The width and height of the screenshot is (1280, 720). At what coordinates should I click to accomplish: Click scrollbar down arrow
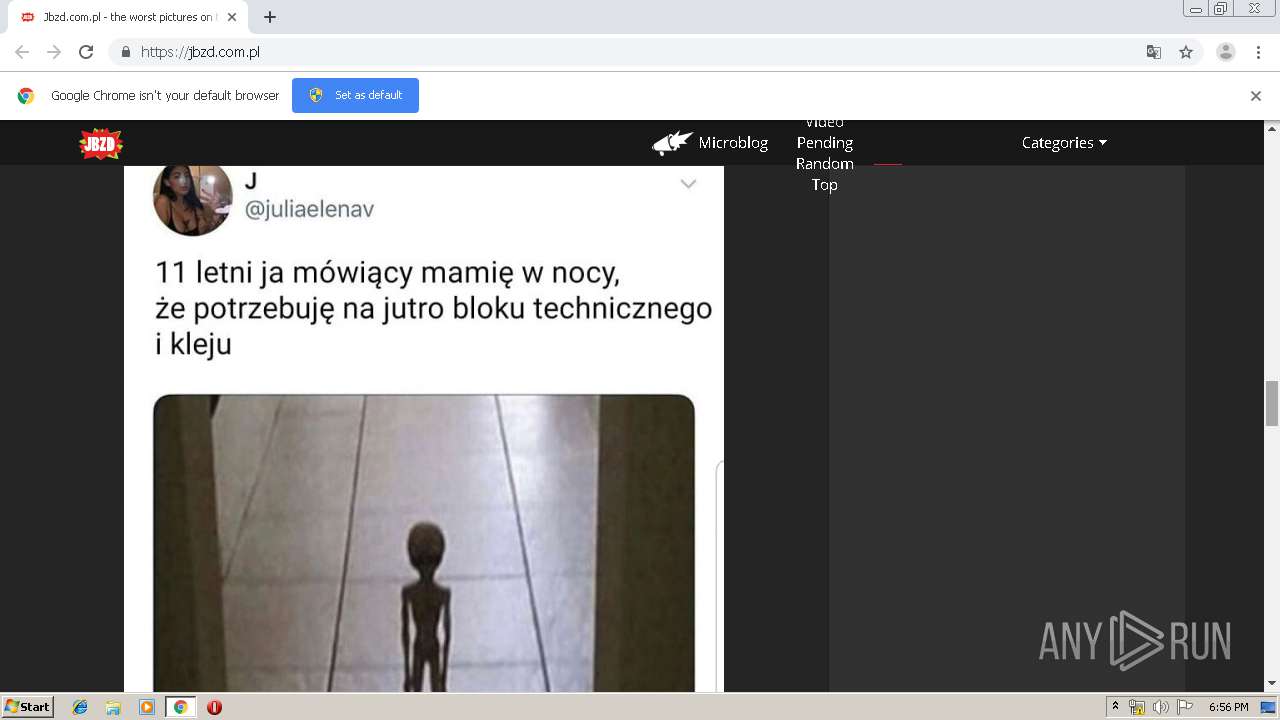point(1272,684)
